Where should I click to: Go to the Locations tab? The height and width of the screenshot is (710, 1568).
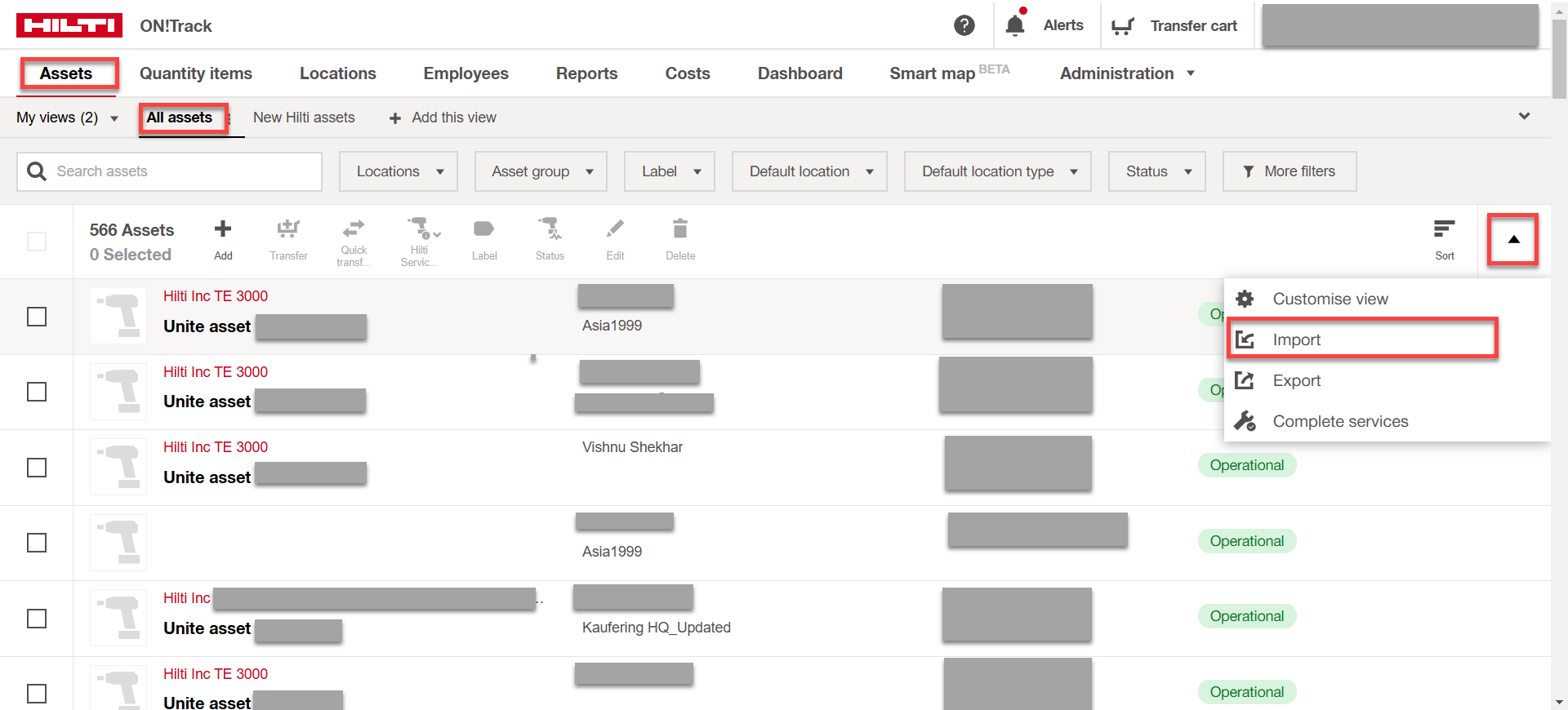click(338, 73)
